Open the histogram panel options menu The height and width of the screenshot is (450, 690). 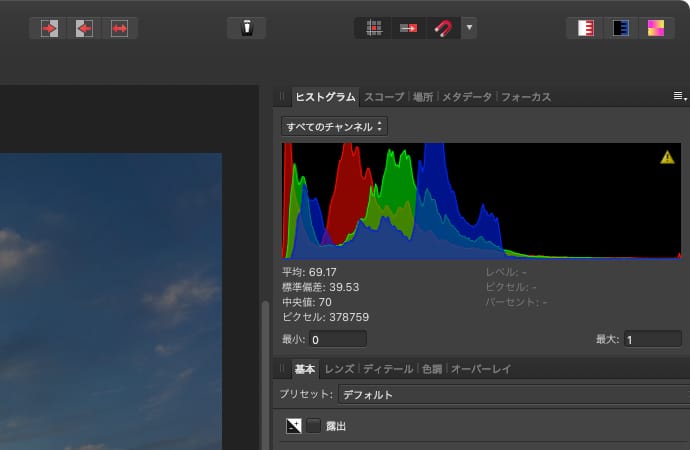pos(679,97)
